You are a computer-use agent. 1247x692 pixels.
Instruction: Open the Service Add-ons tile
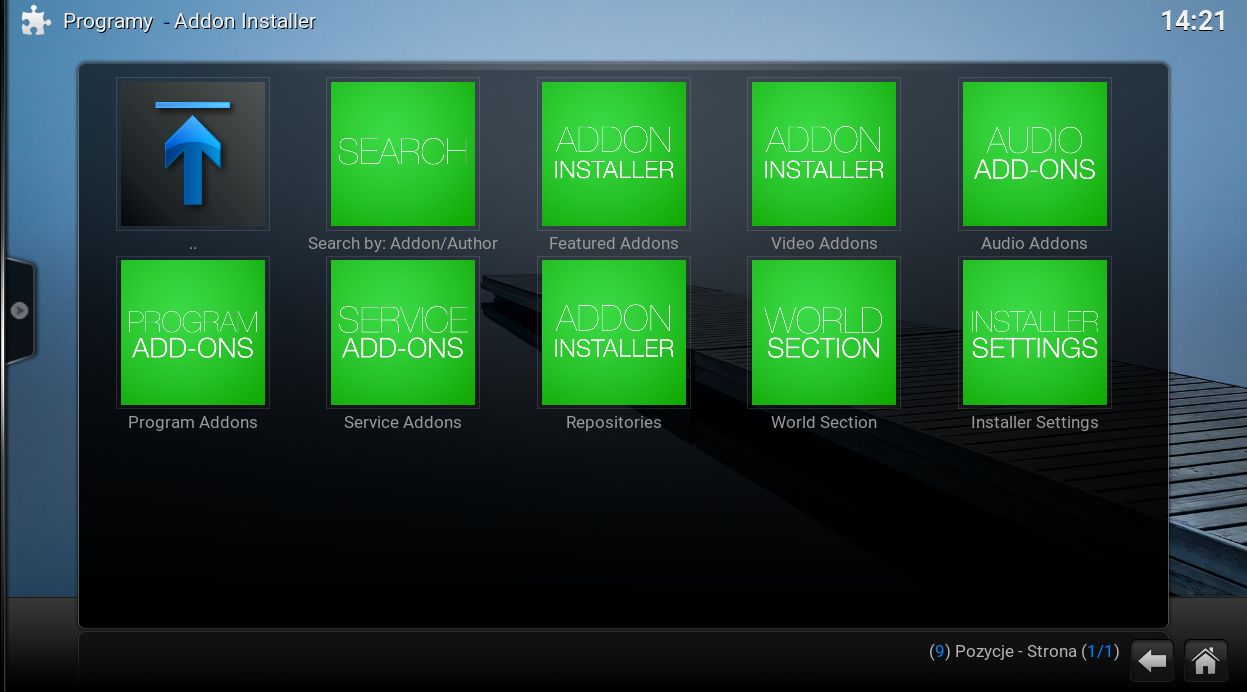[x=403, y=333]
